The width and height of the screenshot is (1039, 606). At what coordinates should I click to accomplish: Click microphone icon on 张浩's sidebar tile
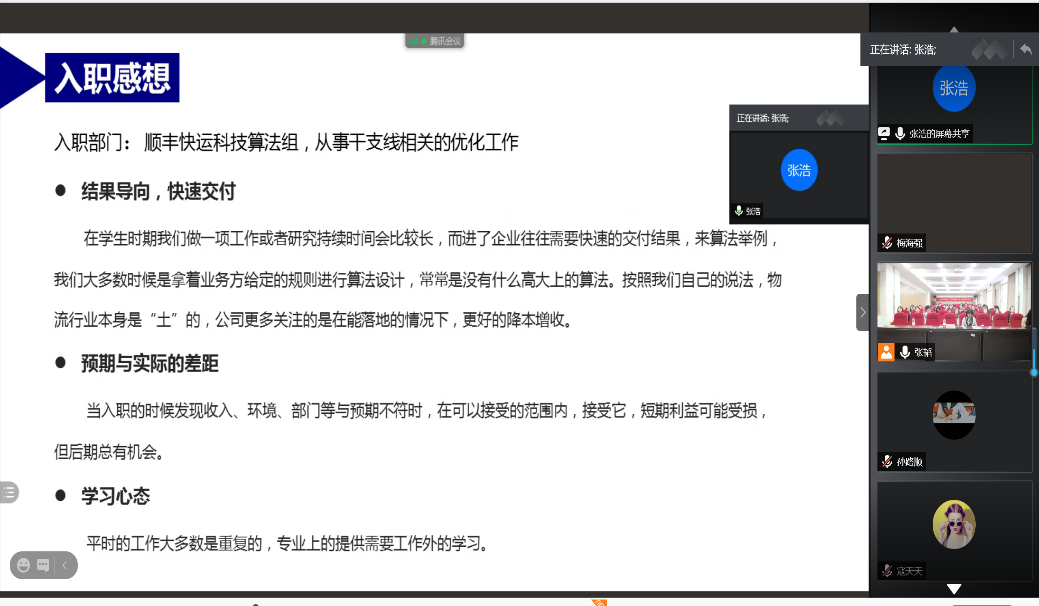[x=900, y=133]
